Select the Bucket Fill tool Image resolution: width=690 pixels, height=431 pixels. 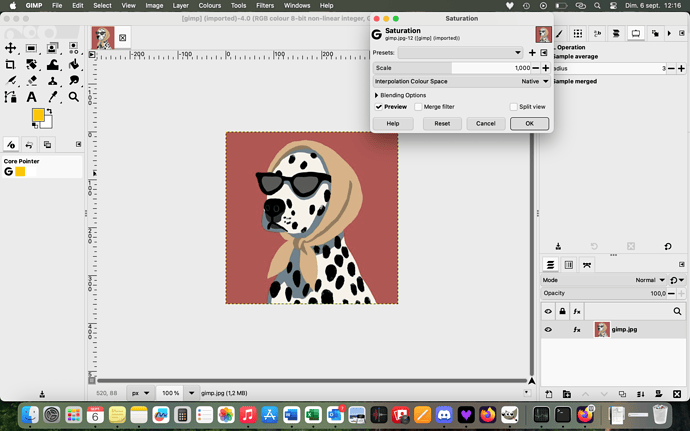click(x=73, y=65)
